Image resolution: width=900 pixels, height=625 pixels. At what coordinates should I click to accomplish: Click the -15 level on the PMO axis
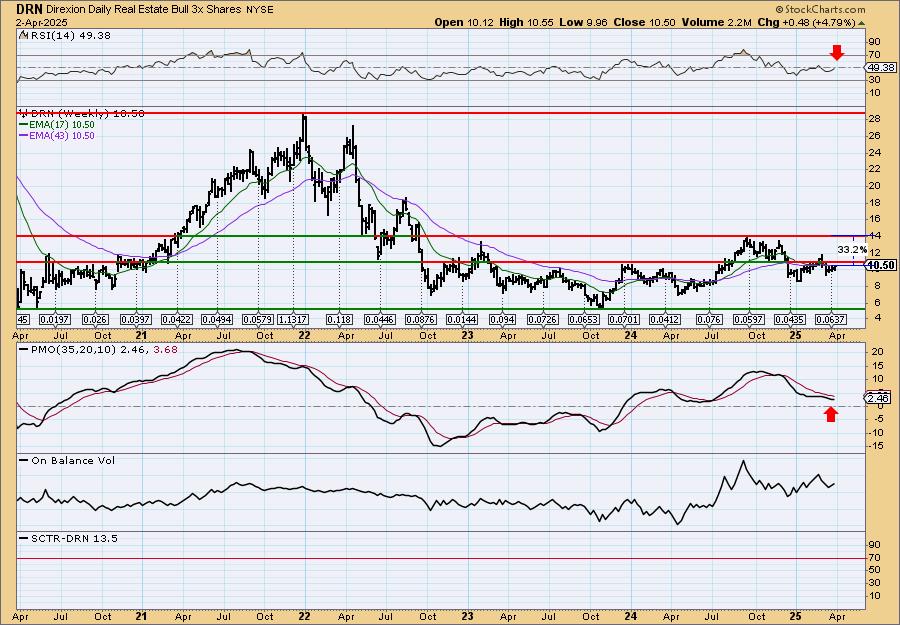pyautogui.click(x=876, y=446)
